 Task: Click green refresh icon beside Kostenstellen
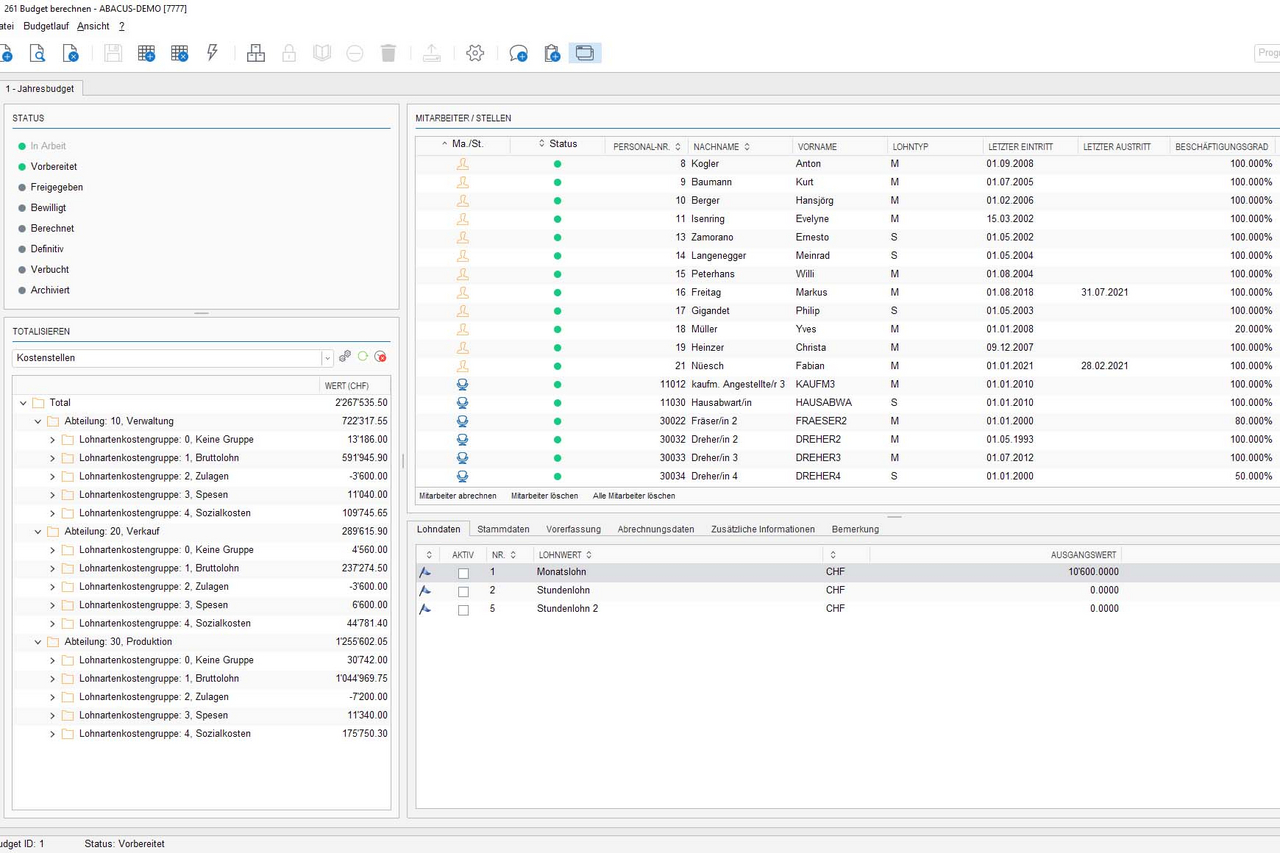pos(363,357)
